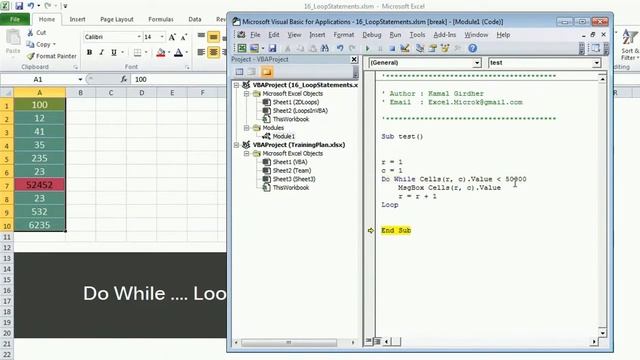640x360 pixels.
Task: Click Borders icon in Excel Font group
Action: [x=138, y=53]
